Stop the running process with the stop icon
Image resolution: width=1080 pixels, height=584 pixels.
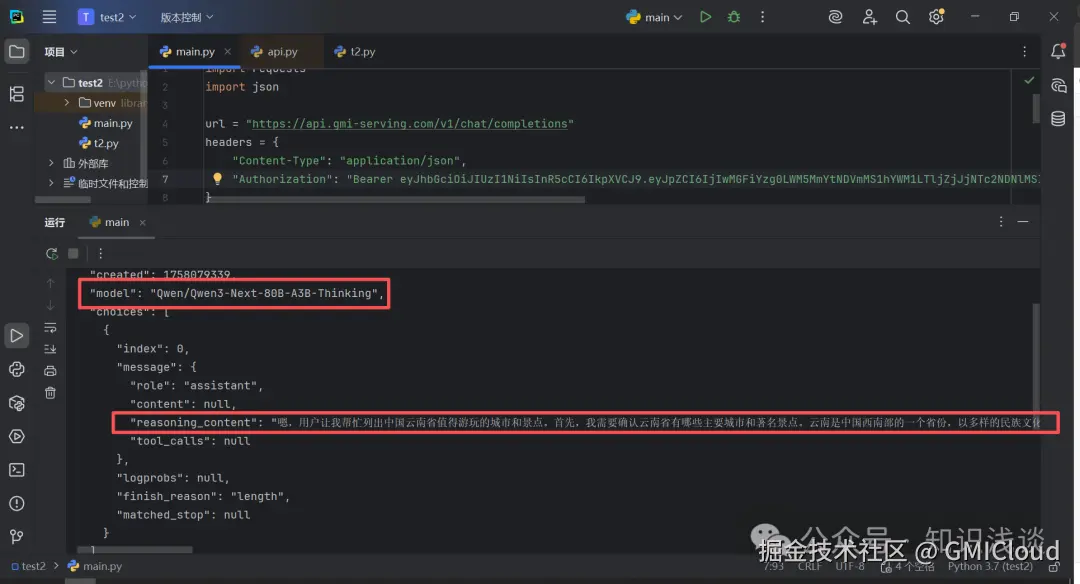(x=73, y=253)
